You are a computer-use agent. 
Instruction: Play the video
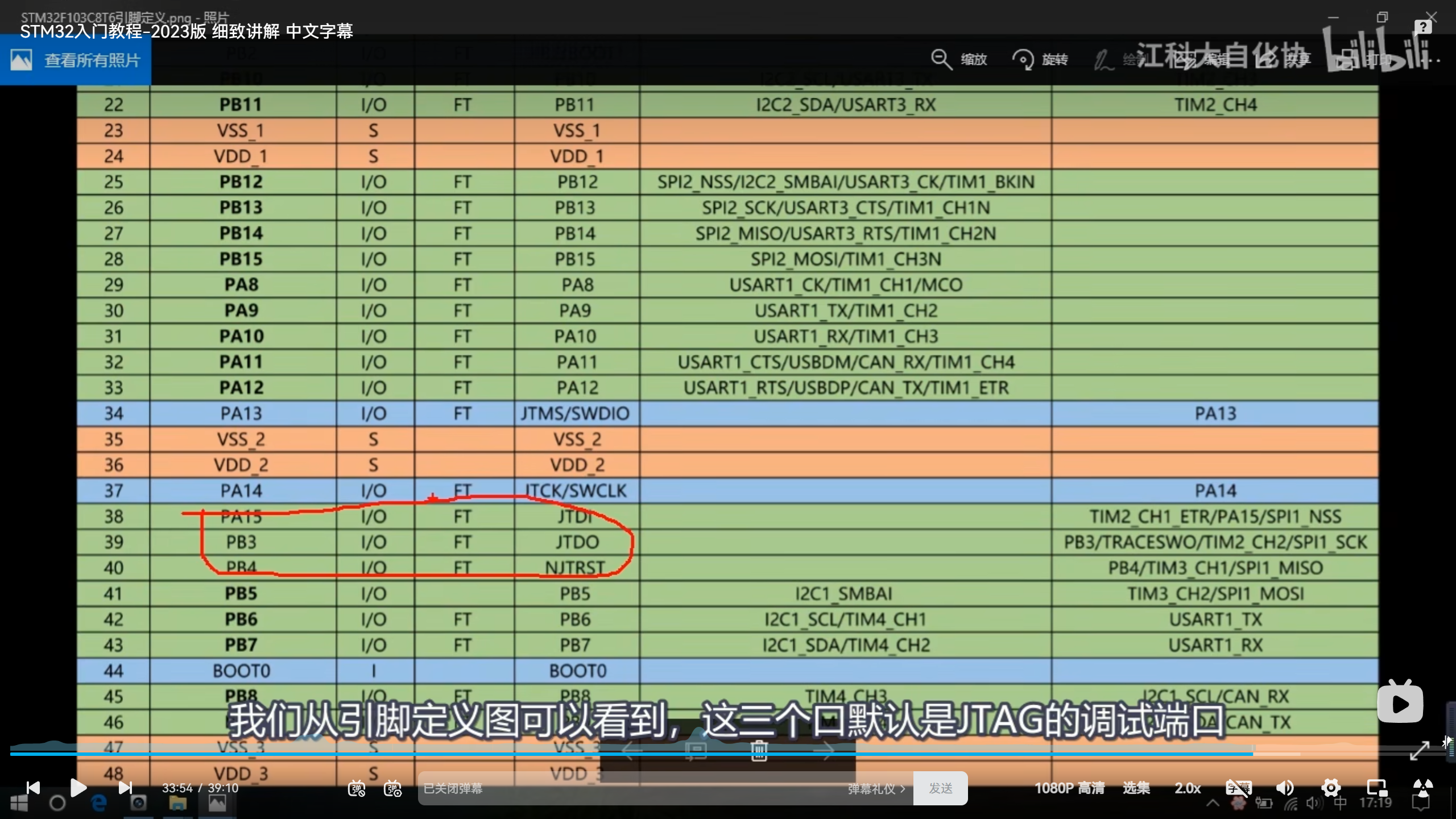[x=78, y=788]
